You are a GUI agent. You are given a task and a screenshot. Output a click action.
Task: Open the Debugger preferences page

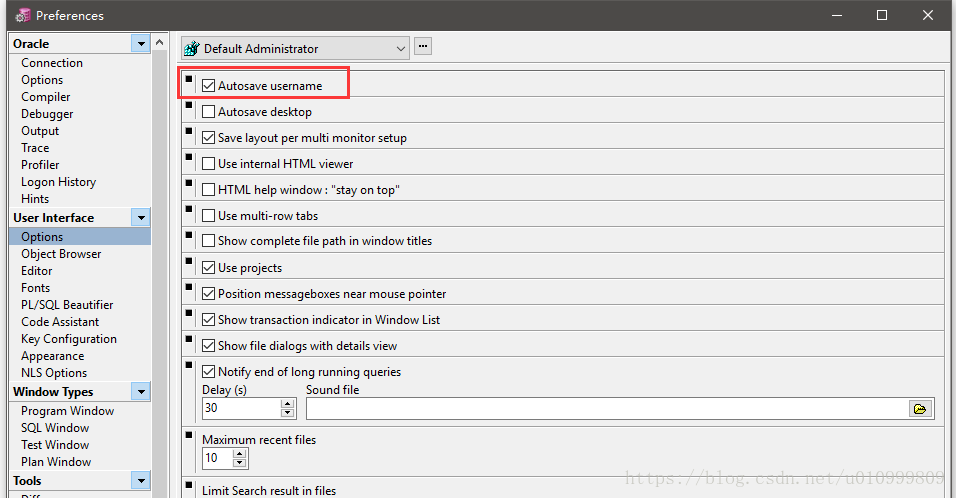coord(47,114)
